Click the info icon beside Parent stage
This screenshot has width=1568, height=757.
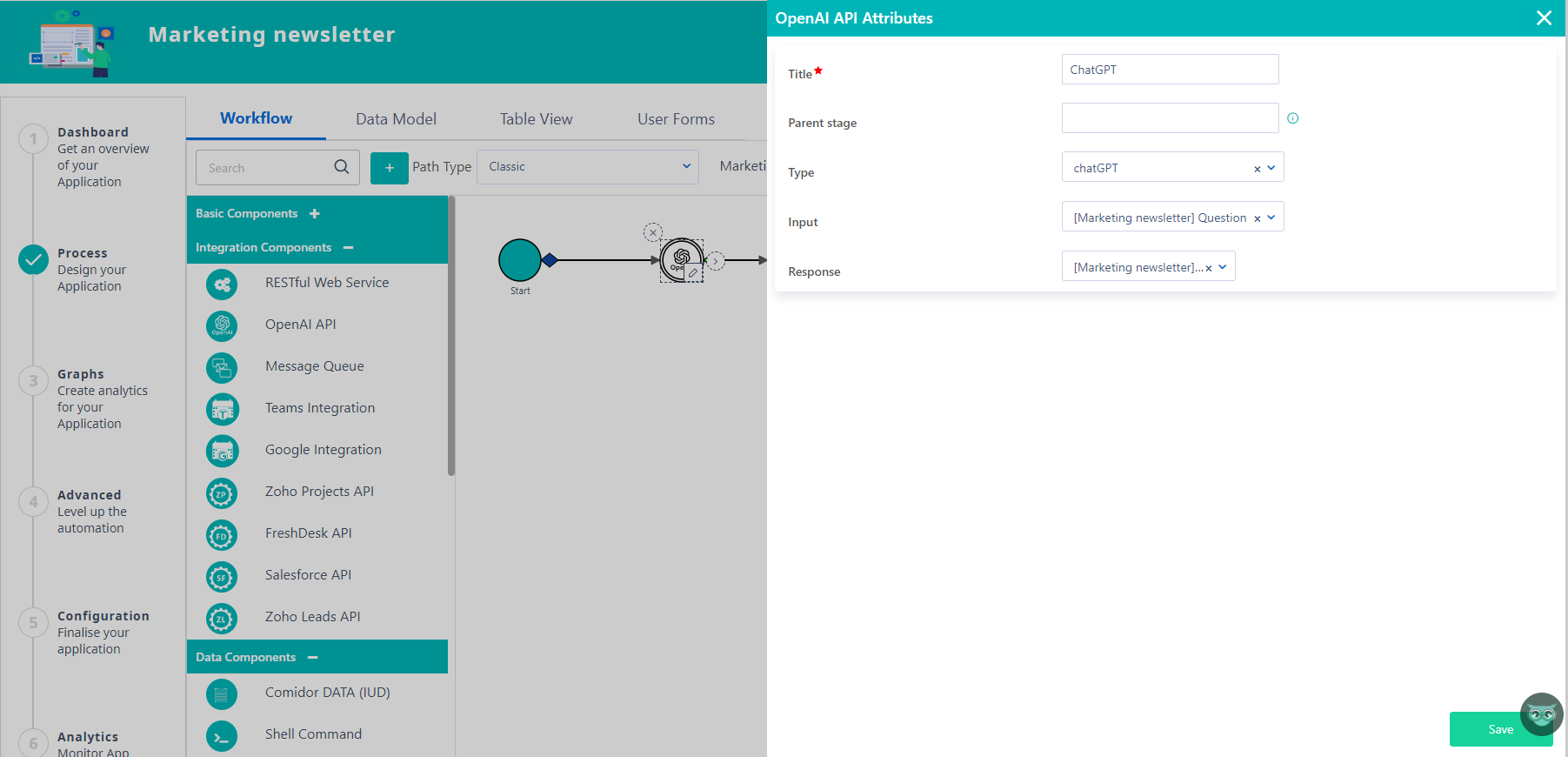(1292, 118)
